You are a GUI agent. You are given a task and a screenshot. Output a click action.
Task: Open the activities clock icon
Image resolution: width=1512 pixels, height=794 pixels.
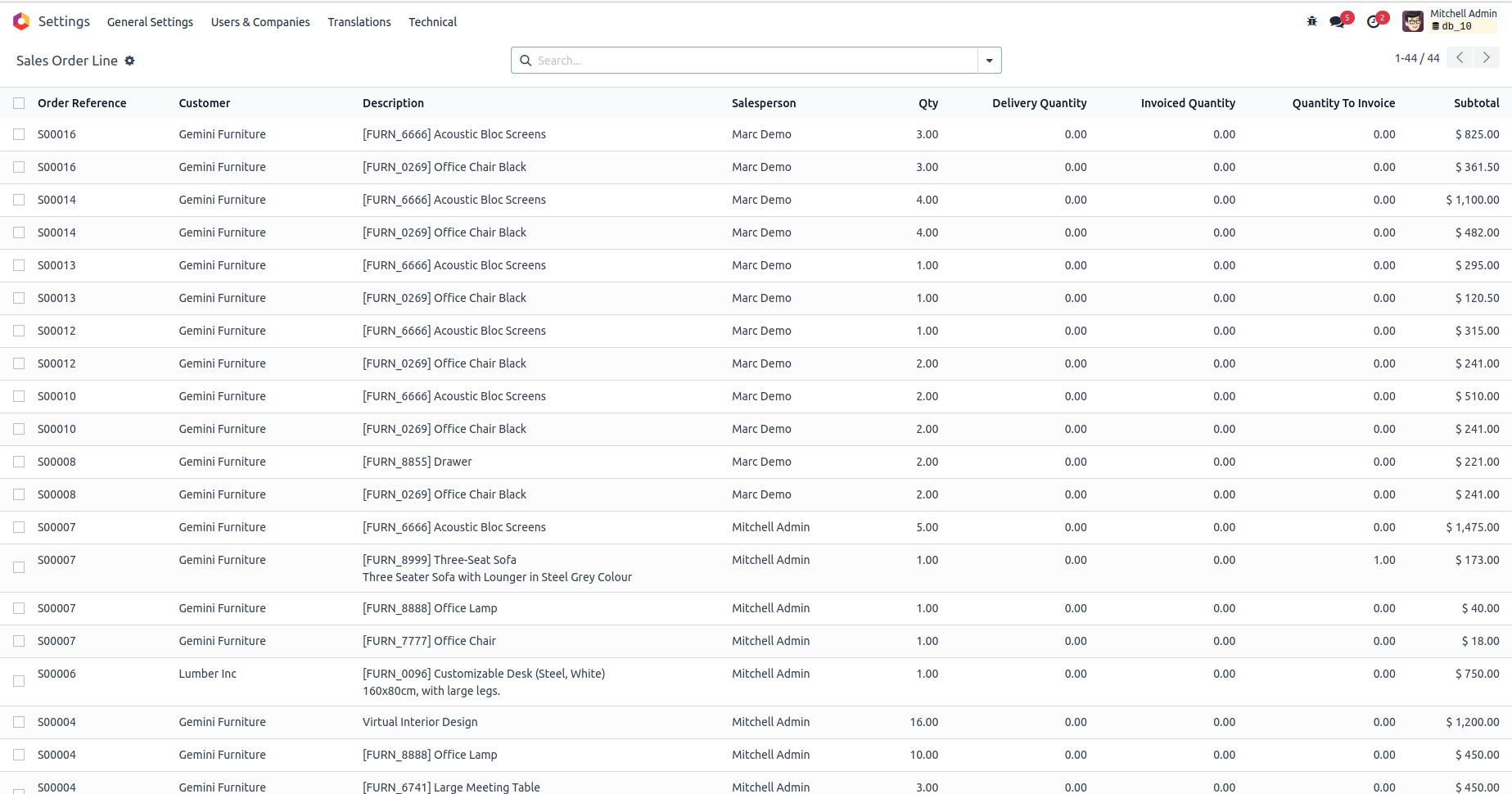[x=1374, y=21]
